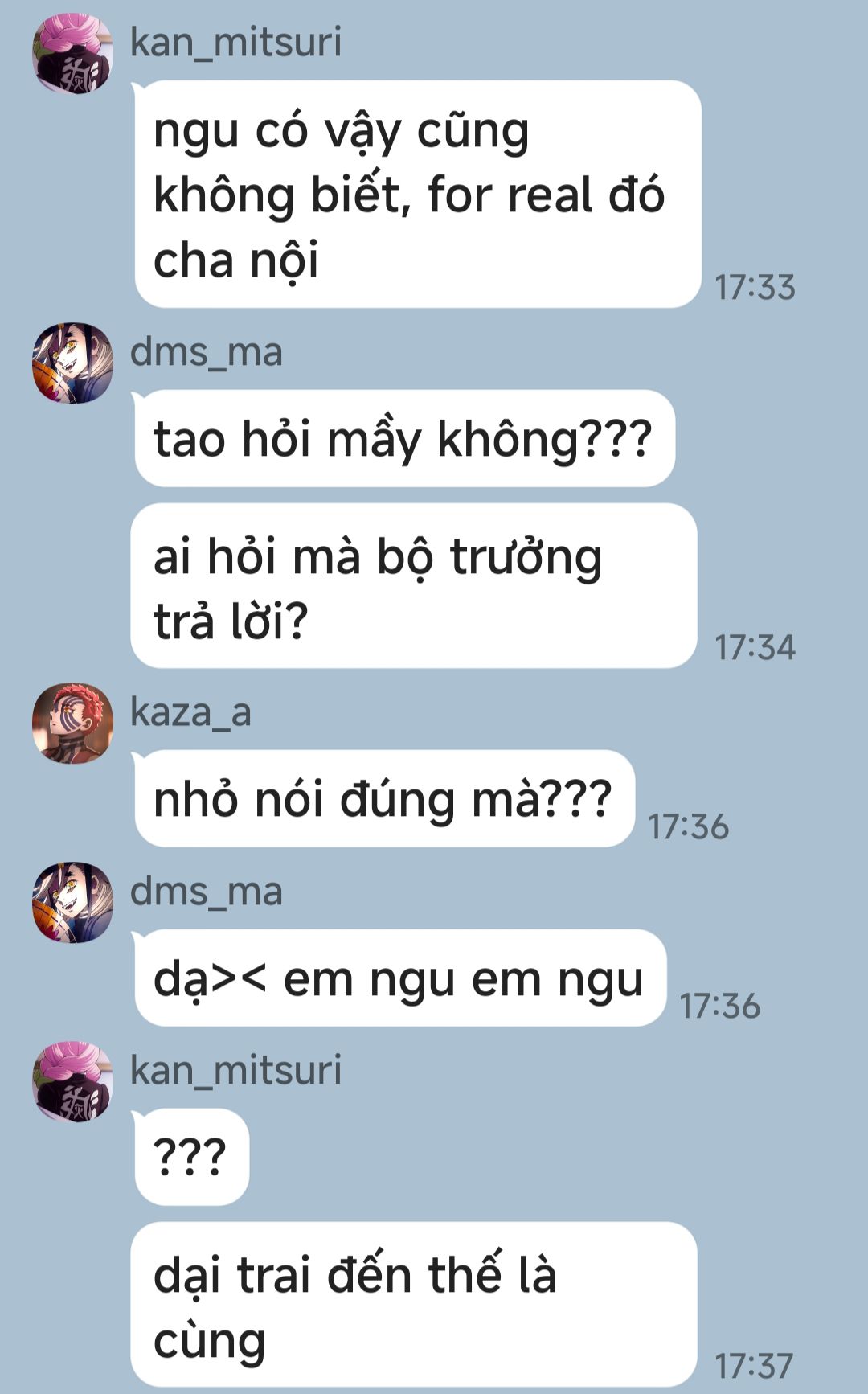Click the 17:37 timestamp
The height and width of the screenshot is (1394, 868).
pos(754,1366)
